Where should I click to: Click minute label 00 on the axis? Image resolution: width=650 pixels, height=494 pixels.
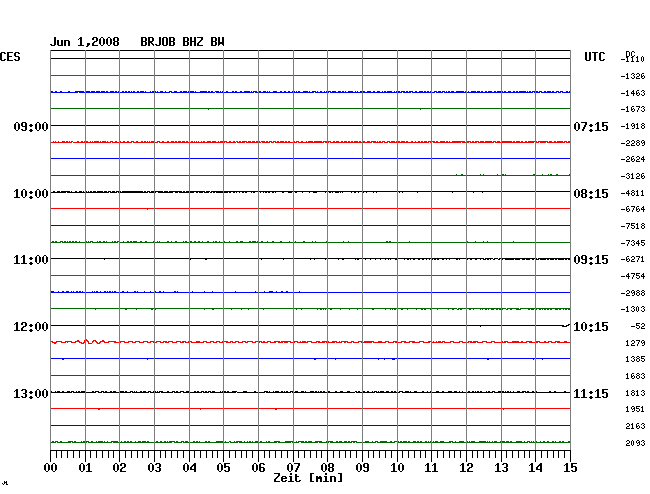(51, 468)
